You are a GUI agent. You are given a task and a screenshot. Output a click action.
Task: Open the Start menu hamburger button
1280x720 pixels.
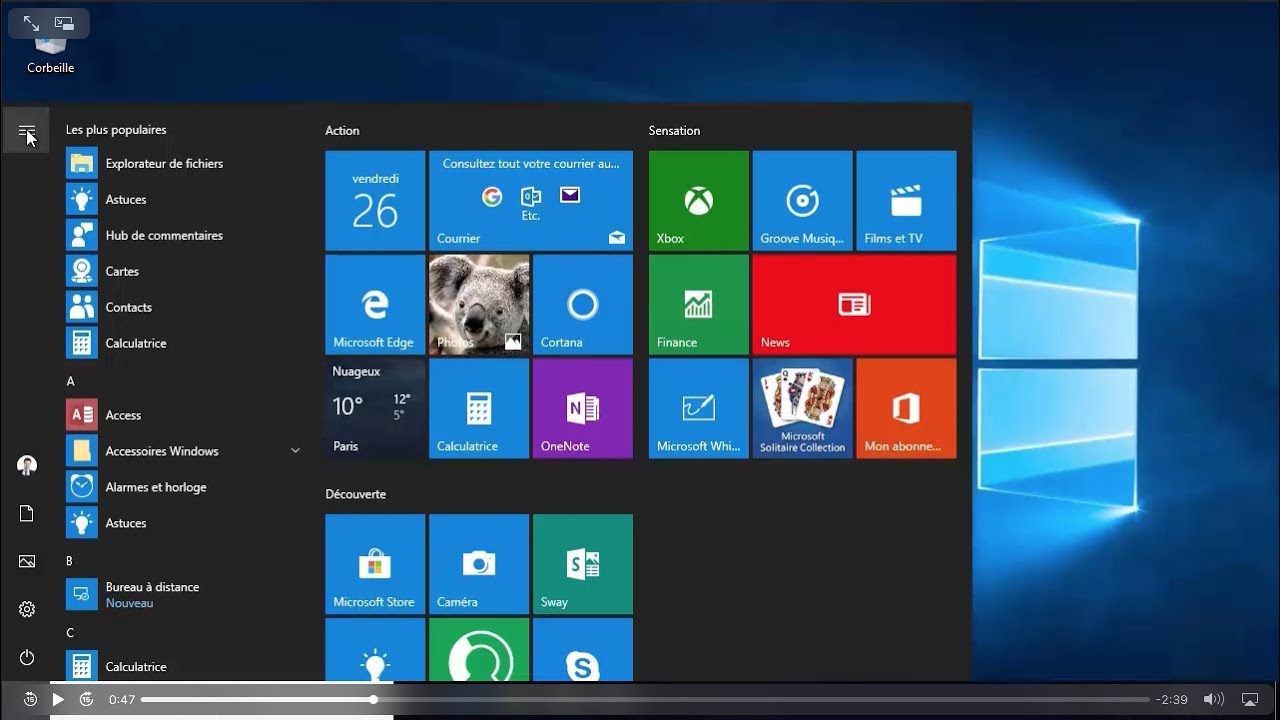click(26, 131)
